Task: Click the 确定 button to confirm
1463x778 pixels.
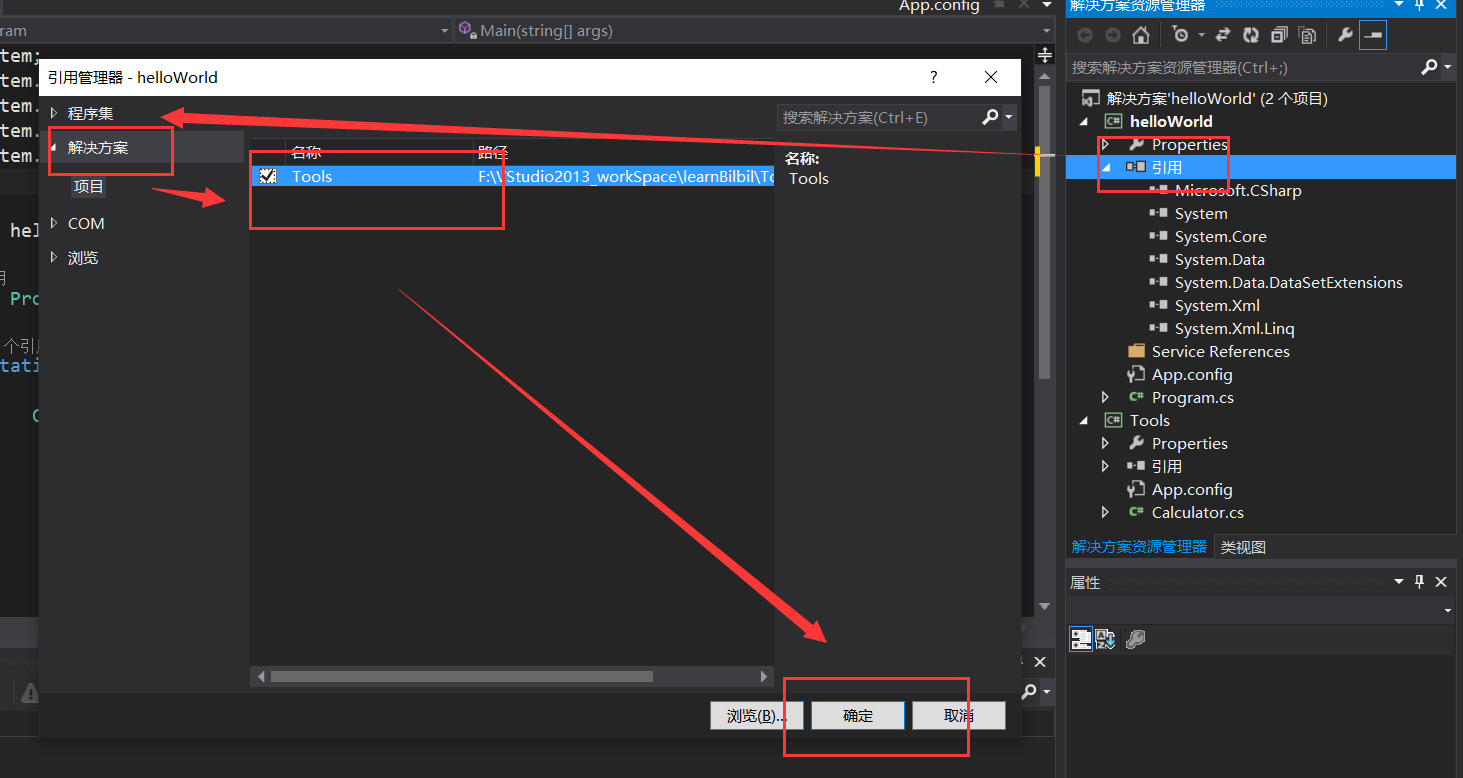Action: (x=856, y=715)
